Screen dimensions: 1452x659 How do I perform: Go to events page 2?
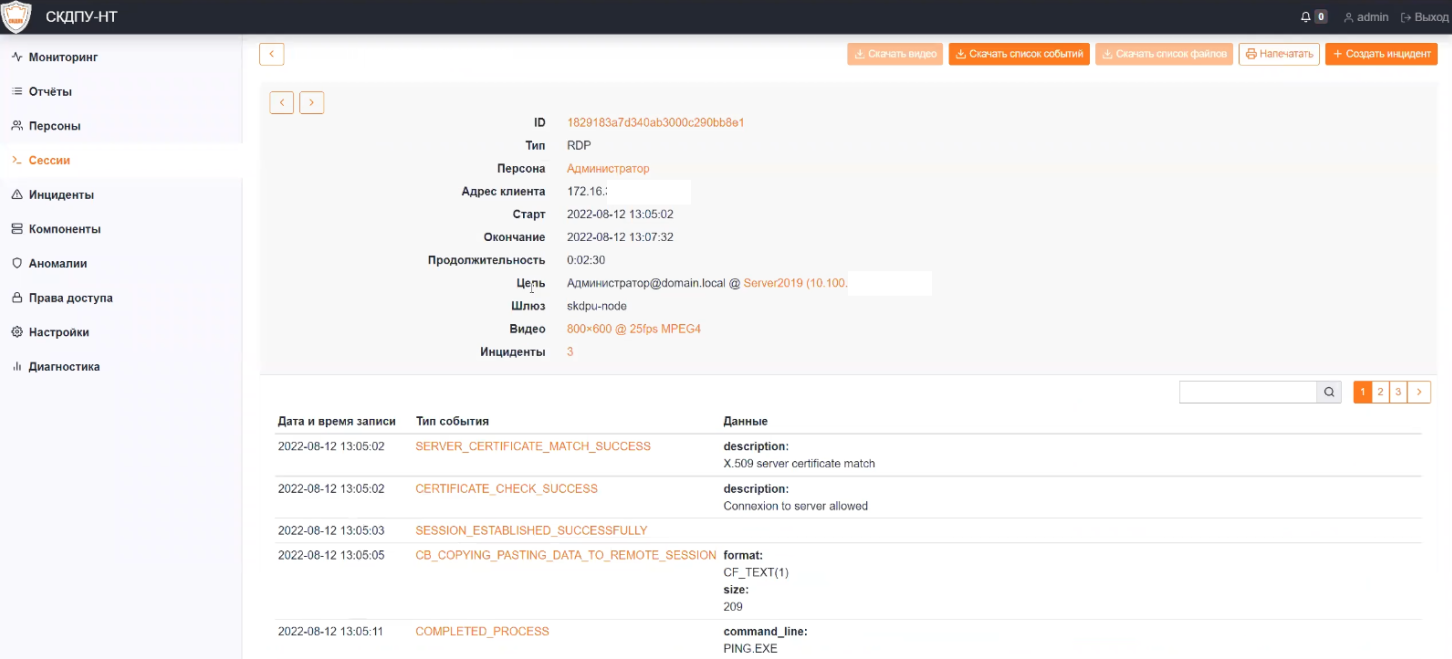tap(1380, 392)
